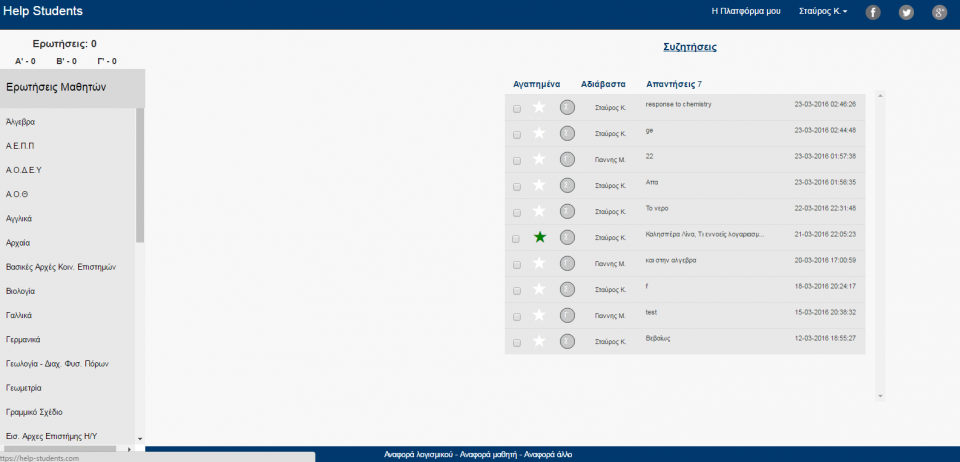This screenshot has height=462, width=960.
Task: Select the checkbox for 'Βεβαίως' message
Action: pos(517,342)
